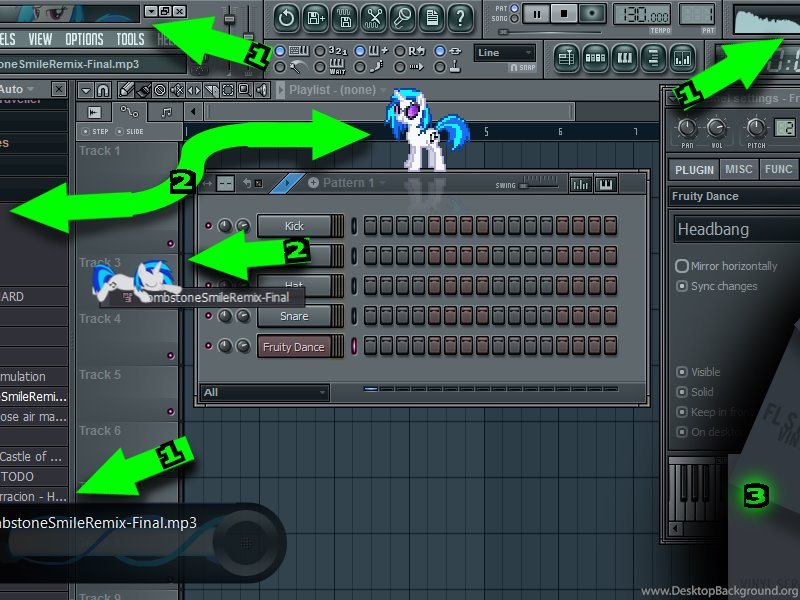Screen dimensions: 800x600
Task: Select the speaker playback tool in playlist
Action: coord(262,91)
